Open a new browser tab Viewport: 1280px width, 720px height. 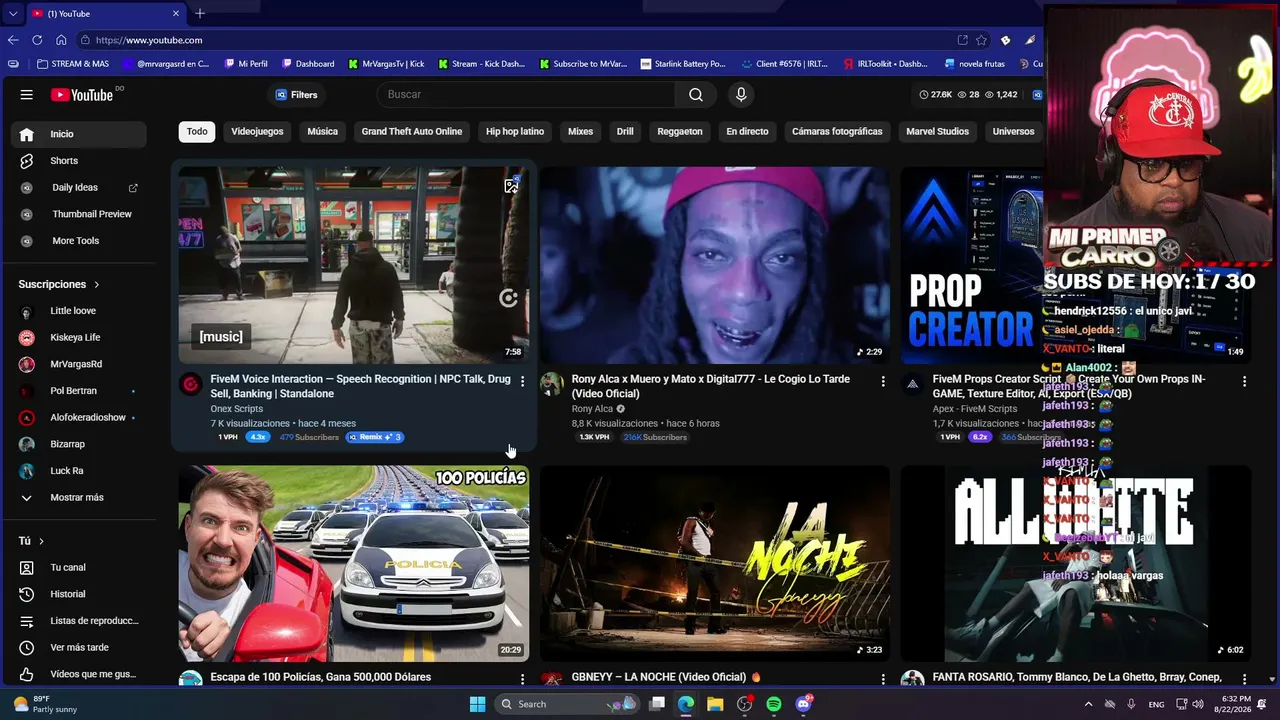(x=200, y=13)
